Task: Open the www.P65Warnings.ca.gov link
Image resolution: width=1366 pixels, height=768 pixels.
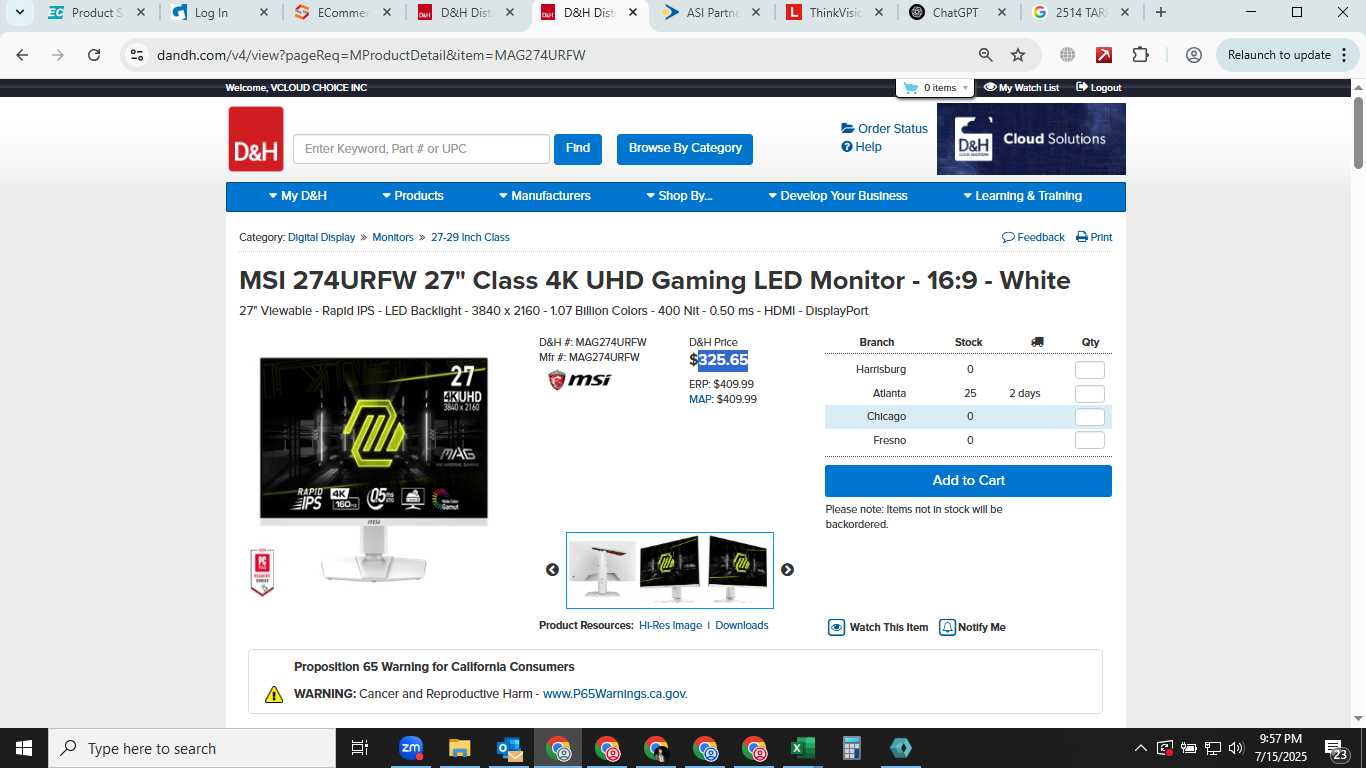Action: coord(615,694)
